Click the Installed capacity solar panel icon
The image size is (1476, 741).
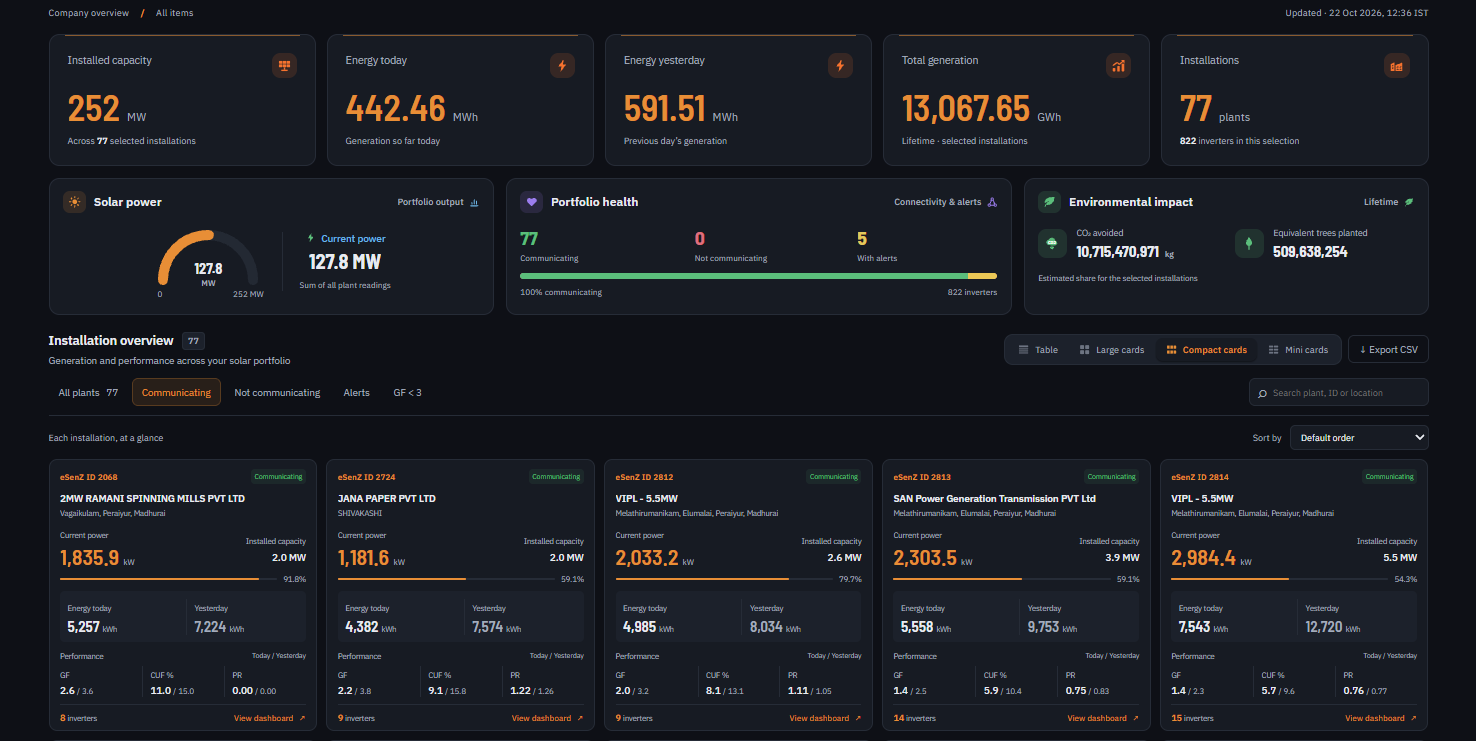pyautogui.click(x=285, y=66)
